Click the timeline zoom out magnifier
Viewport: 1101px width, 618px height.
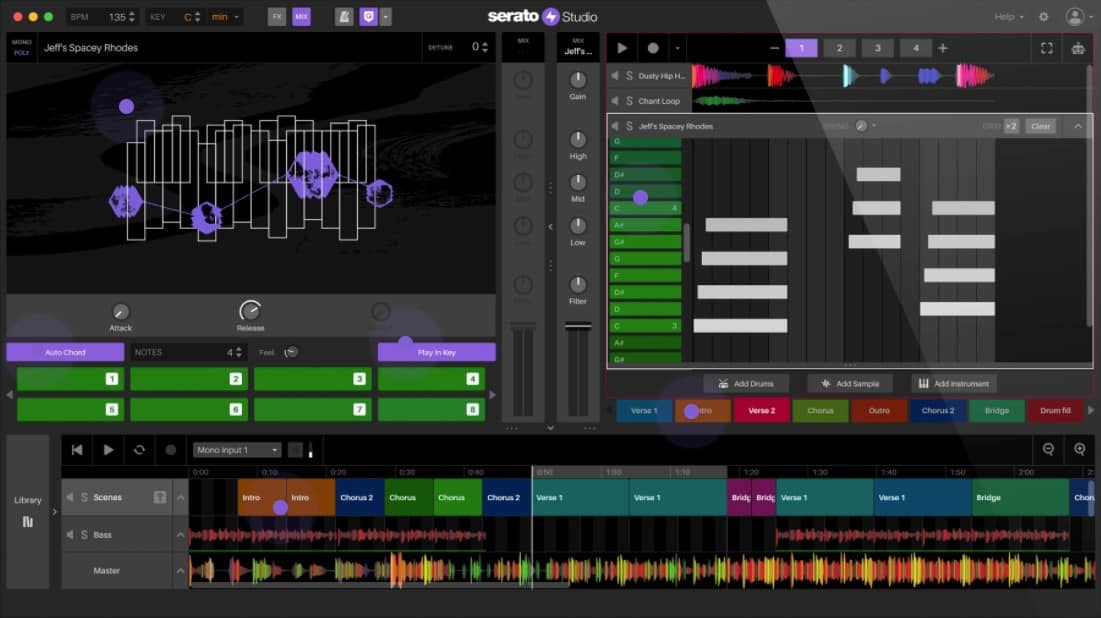[1048, 450]
